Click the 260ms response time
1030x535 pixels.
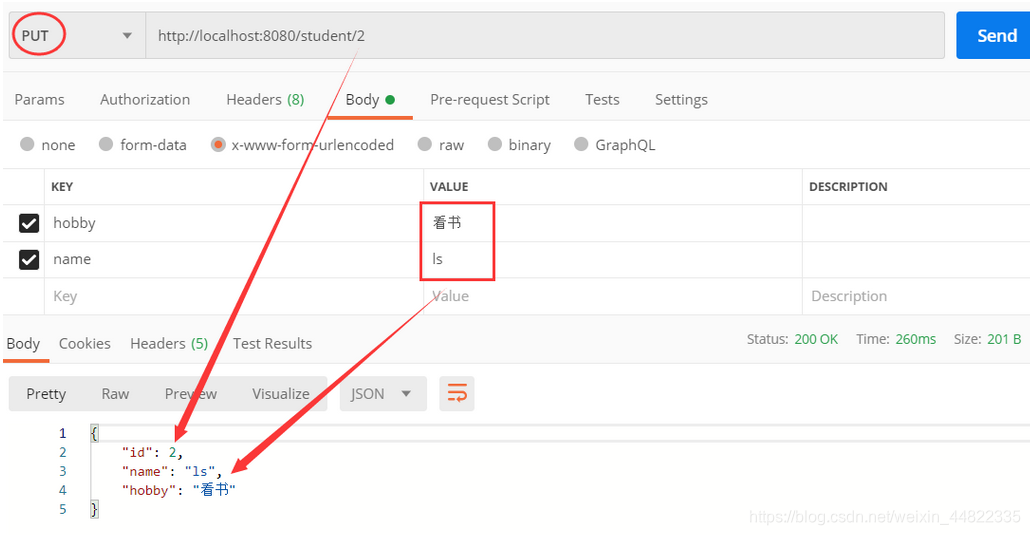coord(916,339)
